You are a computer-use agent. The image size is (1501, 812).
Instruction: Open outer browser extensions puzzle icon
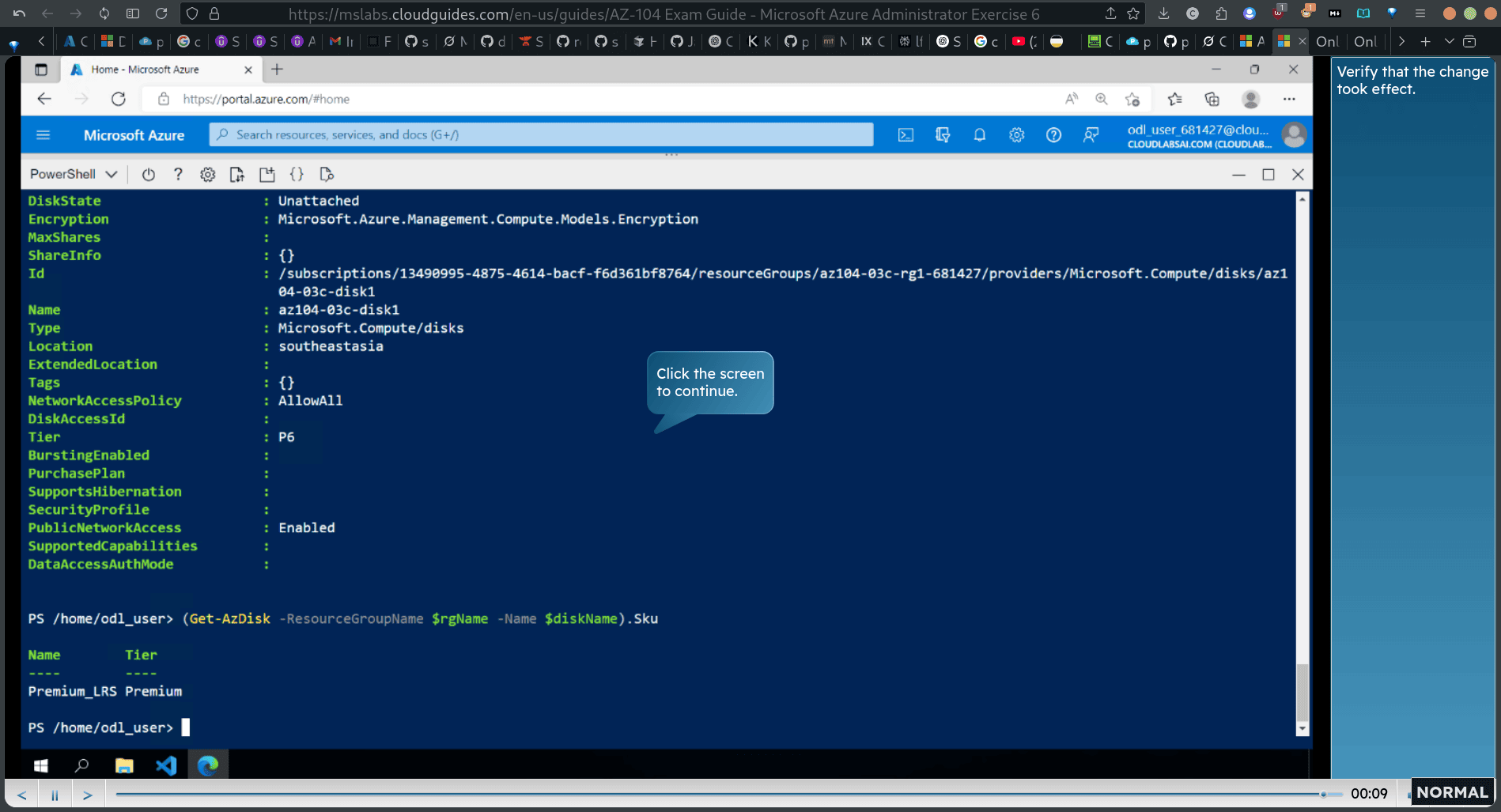coord(1221,13)
